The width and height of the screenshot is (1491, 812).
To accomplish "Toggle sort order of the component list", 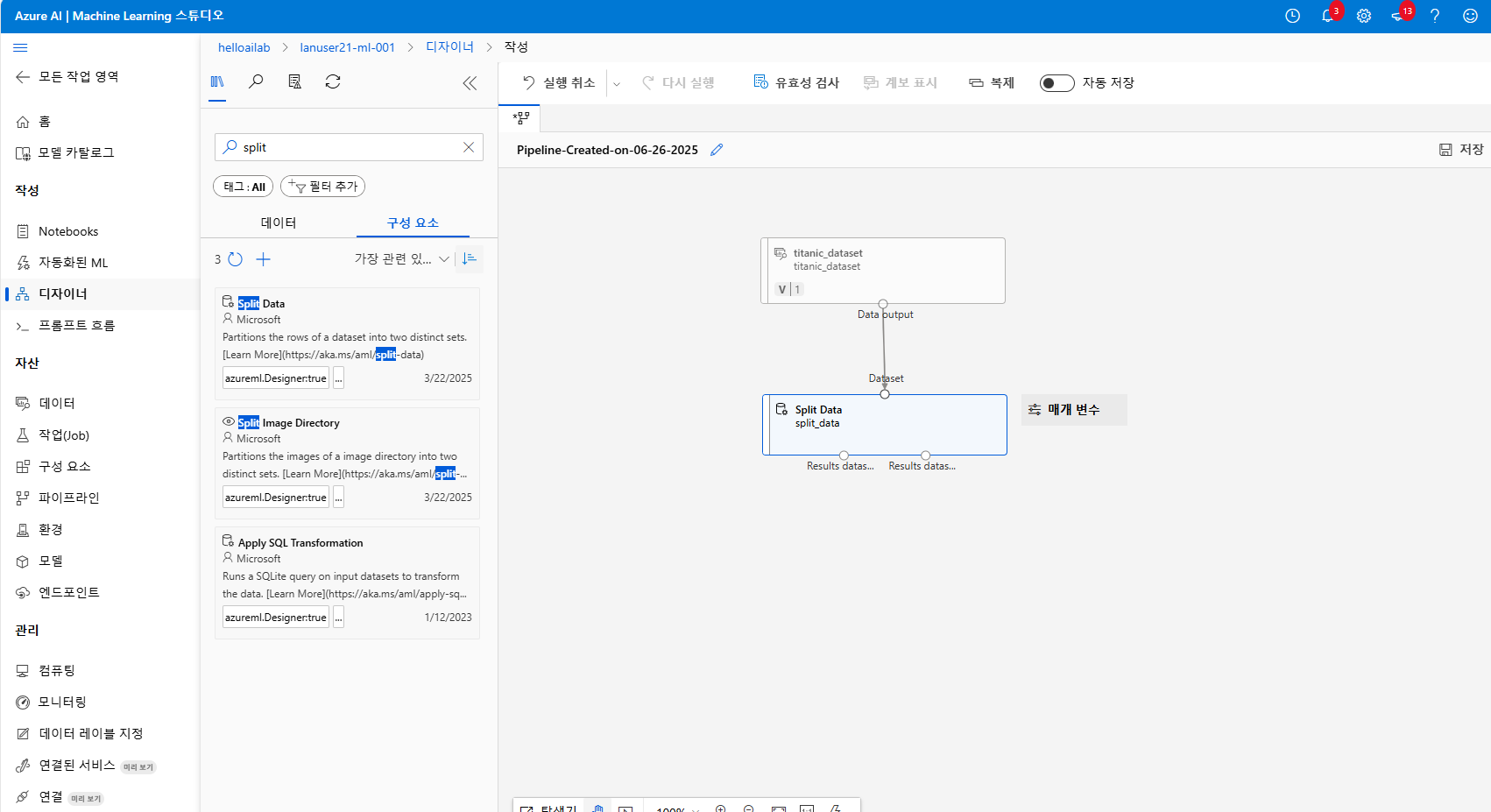I will click(470, 258).
